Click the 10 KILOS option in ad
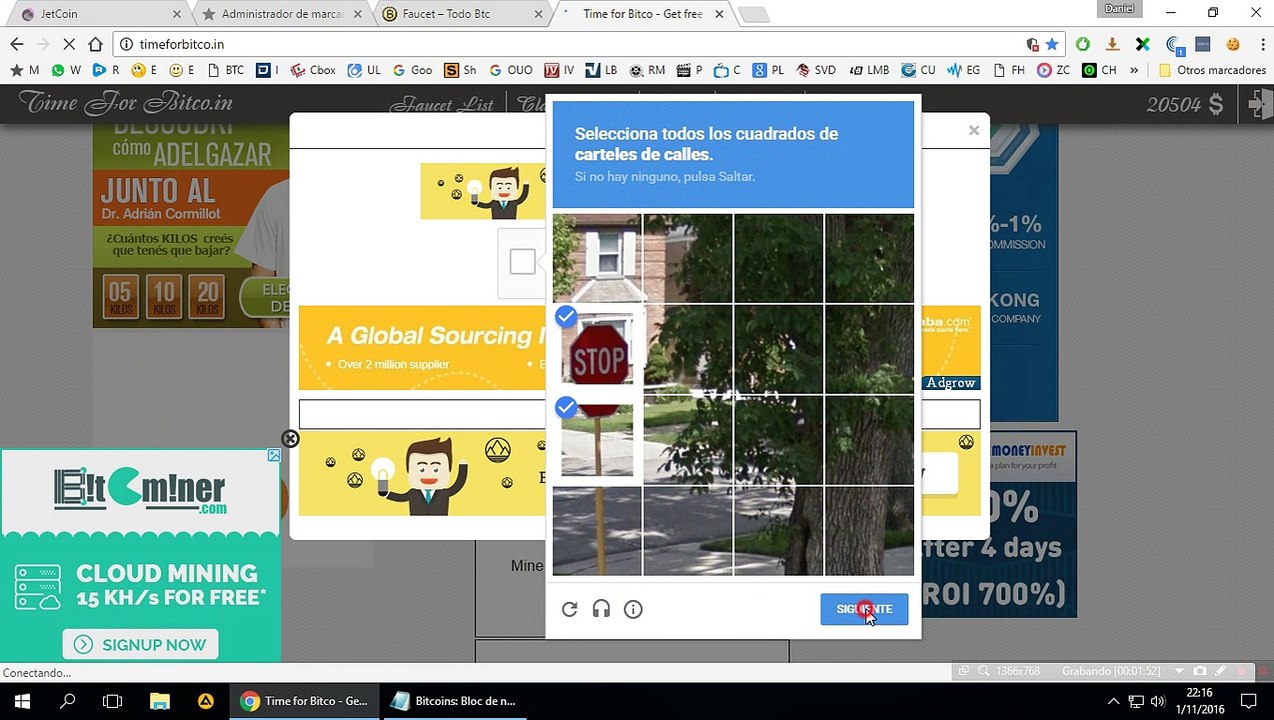Image resolution: width=1274 pixels, height=720 pixels. [164, 297]
